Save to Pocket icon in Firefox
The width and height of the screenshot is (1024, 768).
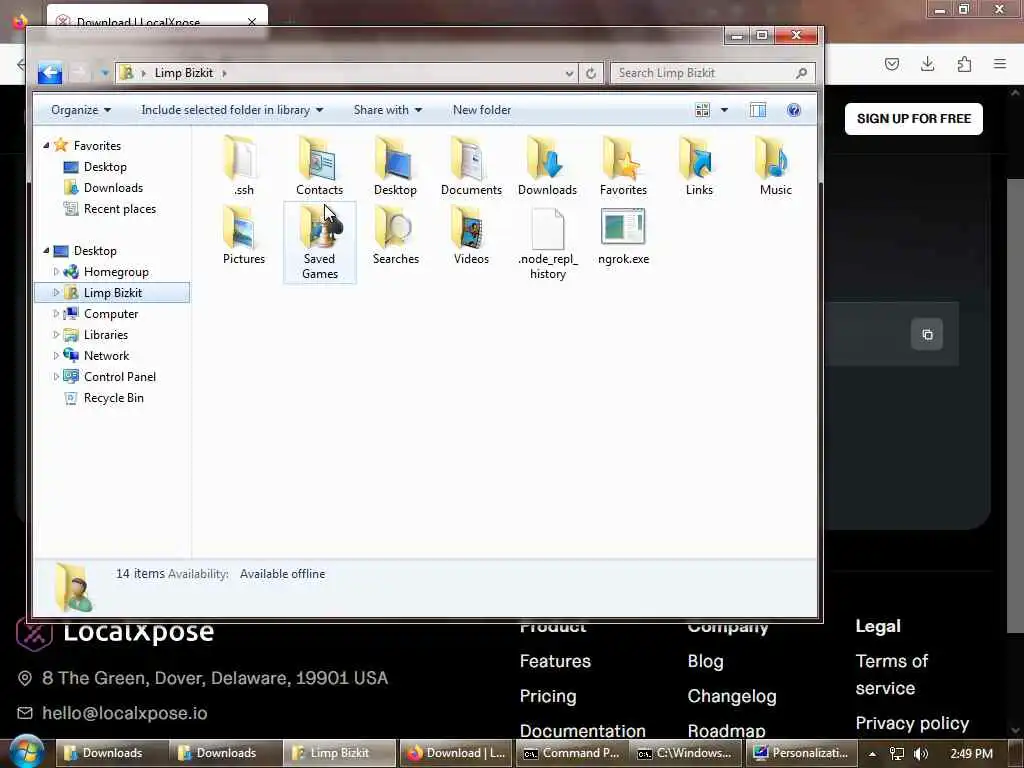[891, 64]
